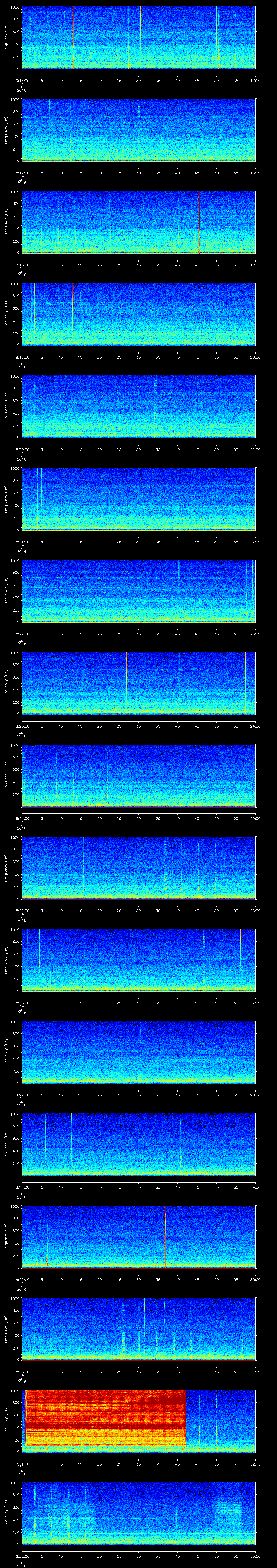Click the "8:22:00" start time label
Viewport: 277px width, 1568px height.
pyautogui.click(x=22, y=634)
